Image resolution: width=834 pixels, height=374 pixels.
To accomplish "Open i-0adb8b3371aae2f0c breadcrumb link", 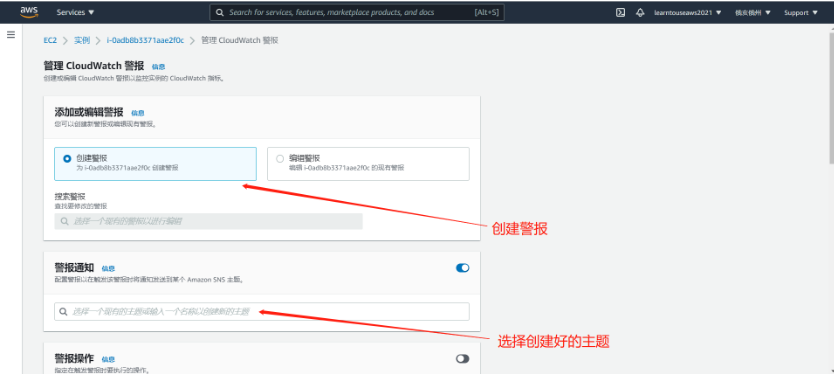I will pyautogui.click(x=145, y=40).
